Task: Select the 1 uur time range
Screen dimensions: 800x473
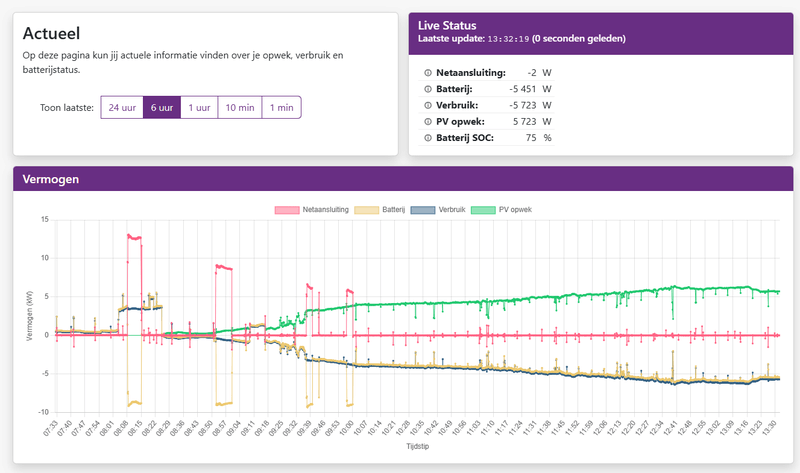Action: (x=199, y=108)
